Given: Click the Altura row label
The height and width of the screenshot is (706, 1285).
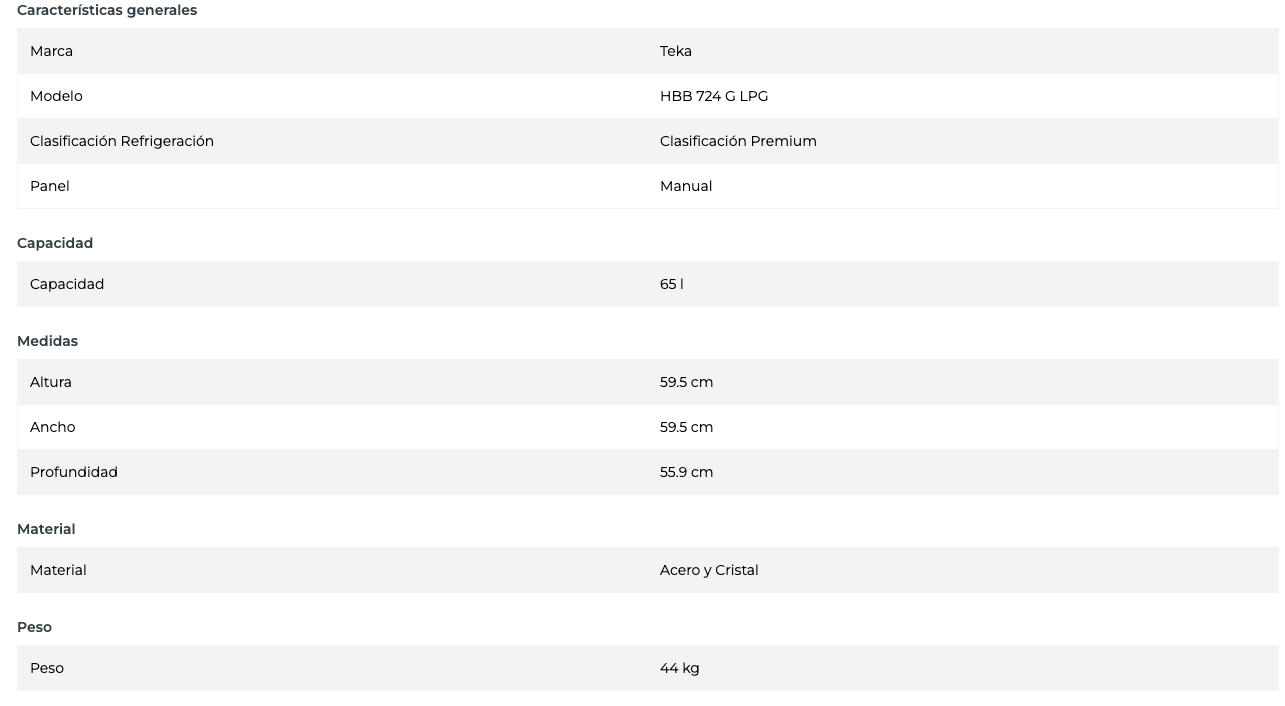Looking at the screenshot, I should [x=51, y=382].
